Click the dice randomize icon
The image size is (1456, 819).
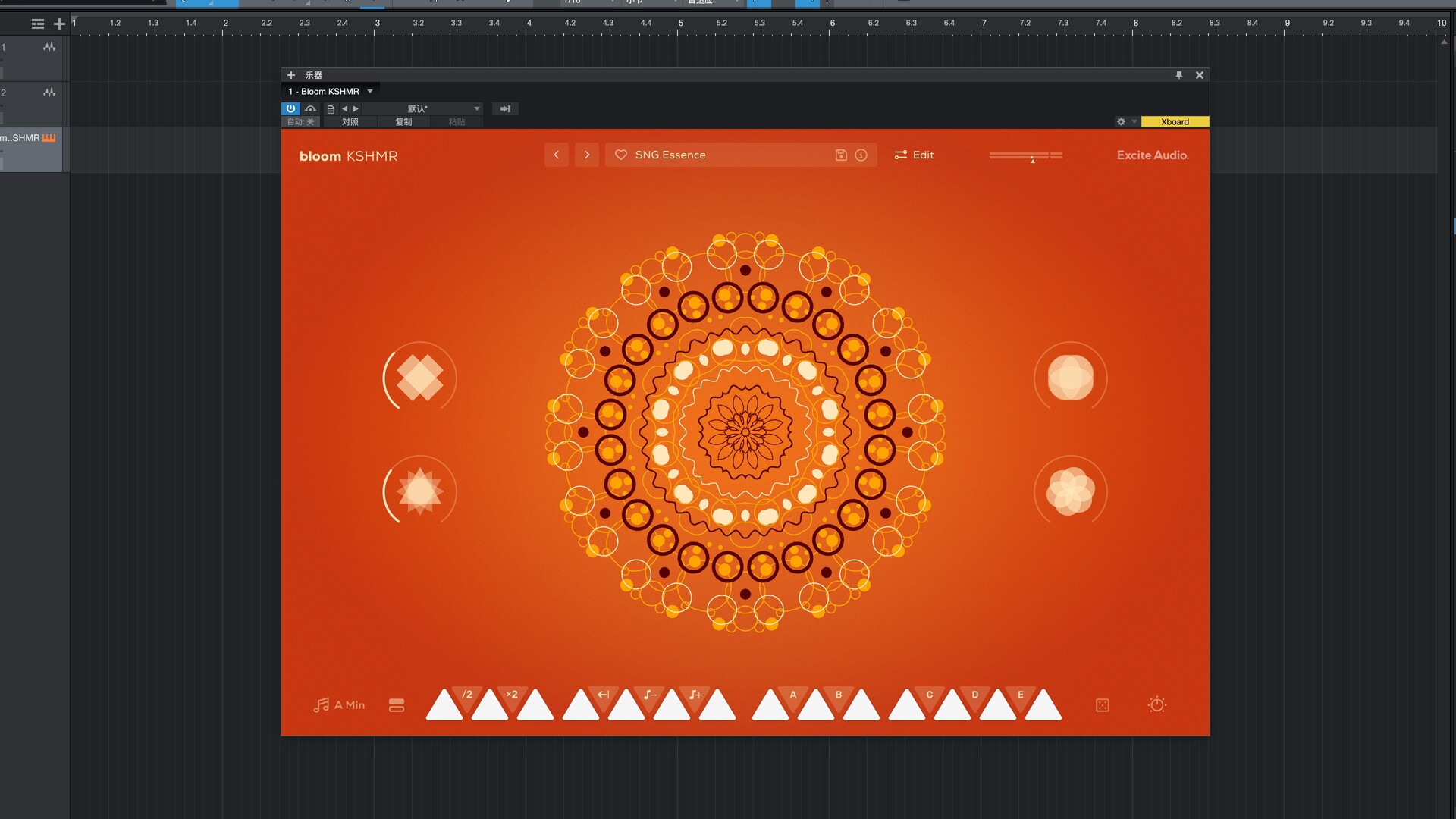pos(1103,705)
